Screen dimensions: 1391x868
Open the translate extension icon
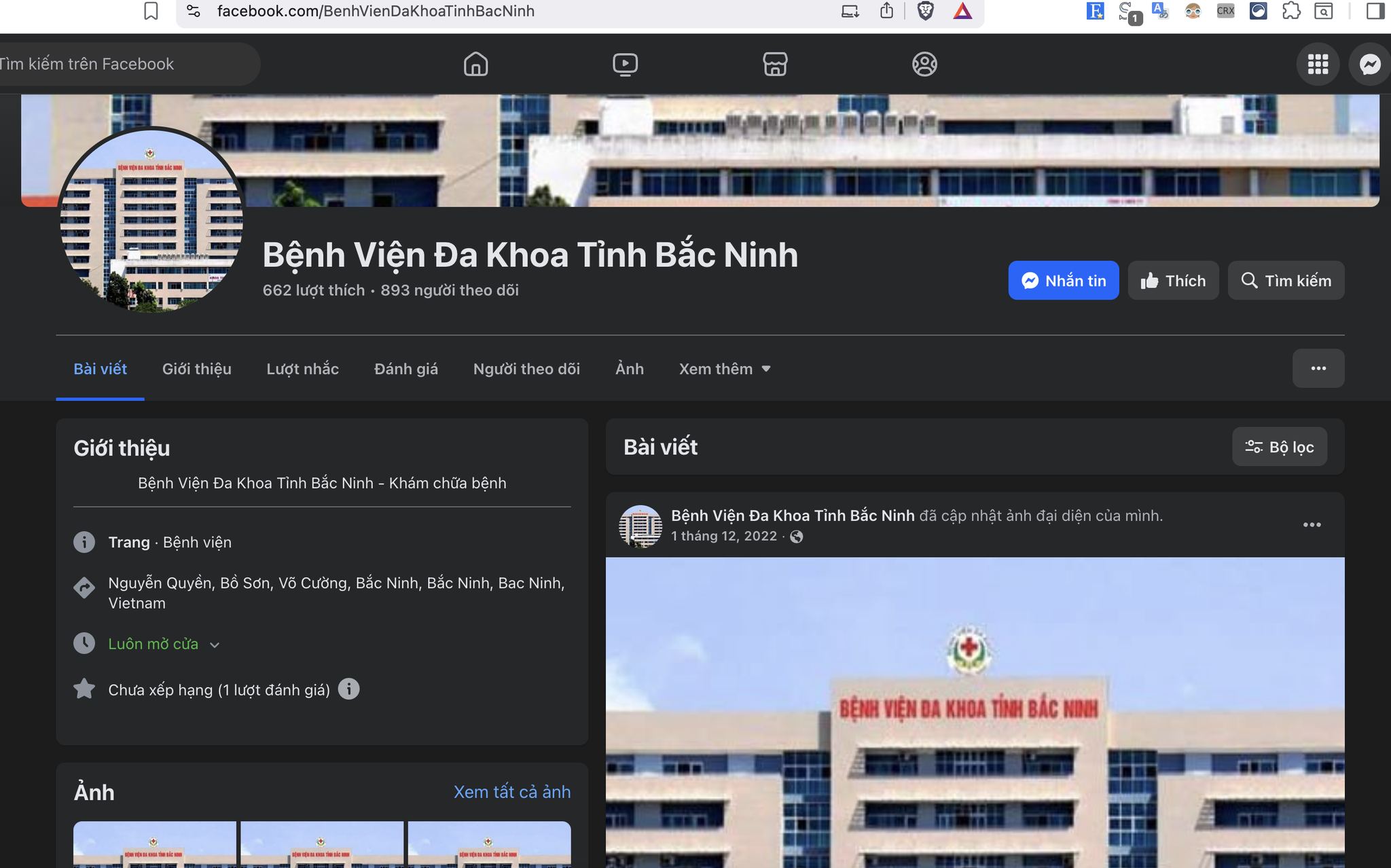click(1160, 11)
